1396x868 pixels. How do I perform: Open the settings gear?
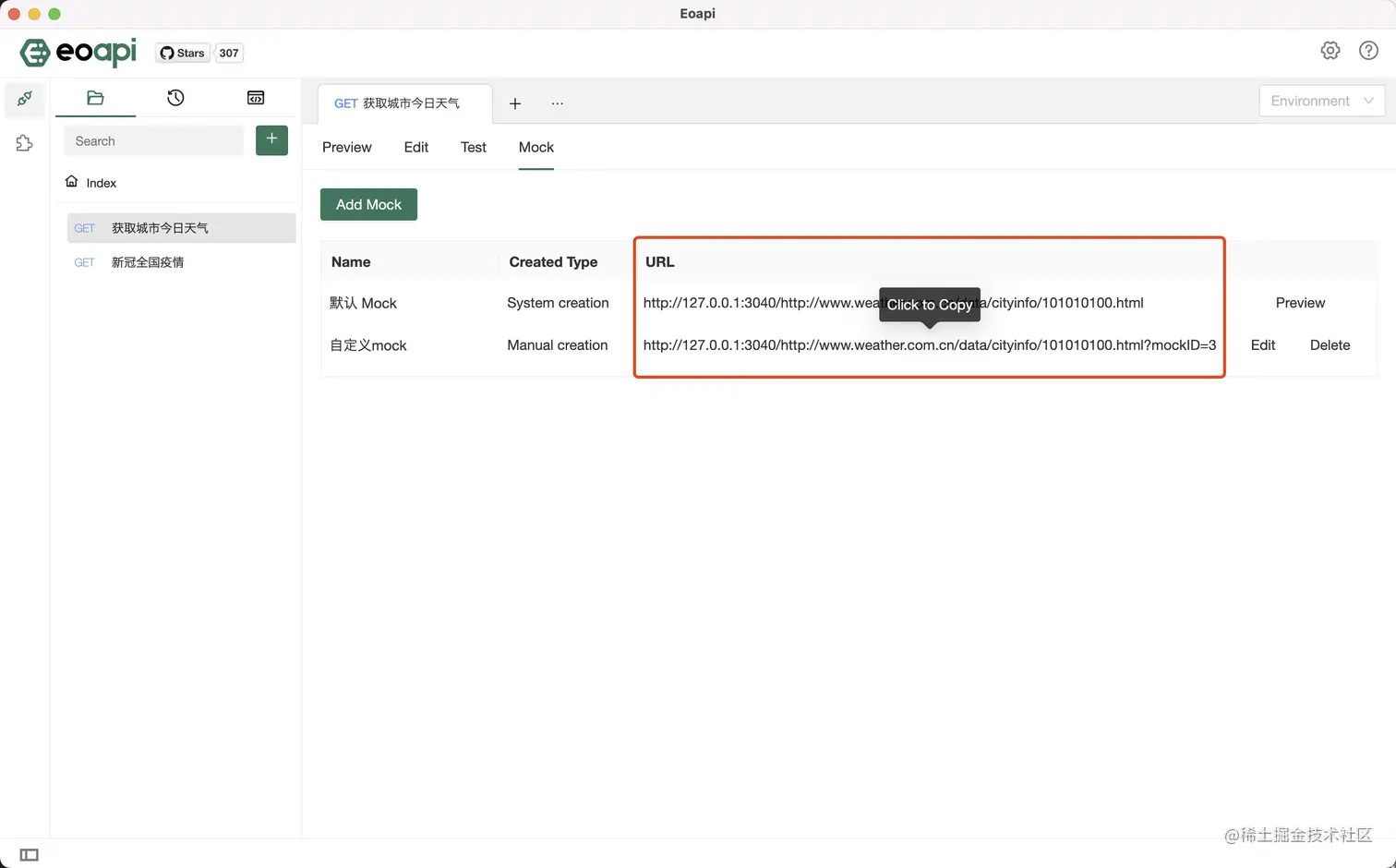pos(1330,51)
